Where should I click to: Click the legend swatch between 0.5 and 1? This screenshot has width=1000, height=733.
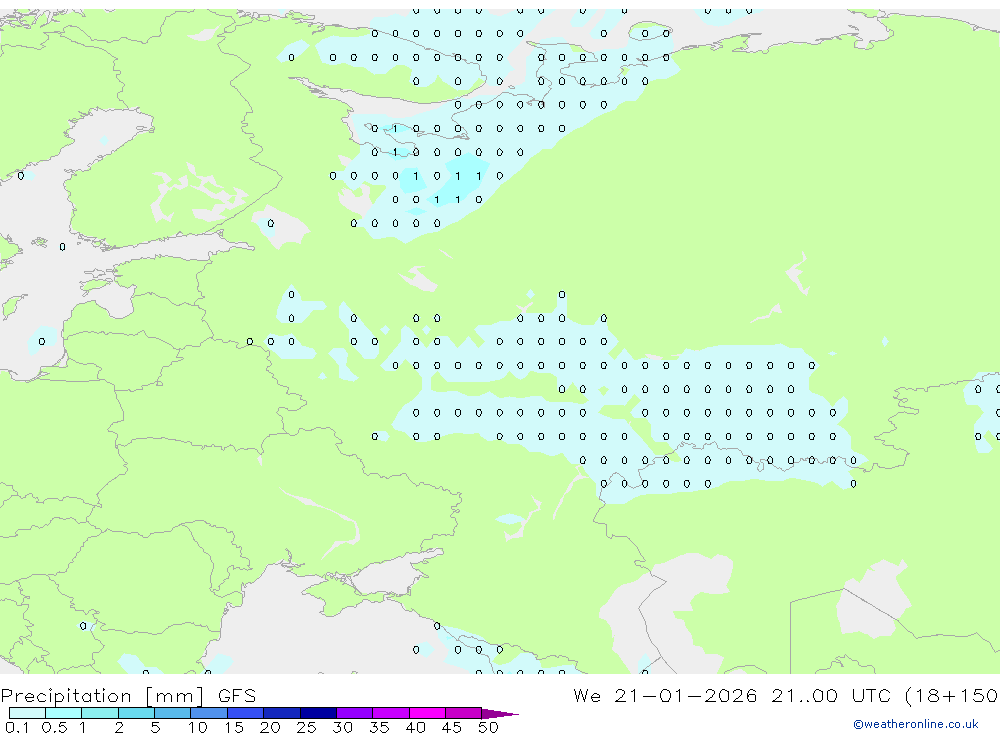click(x=64, y=713)
